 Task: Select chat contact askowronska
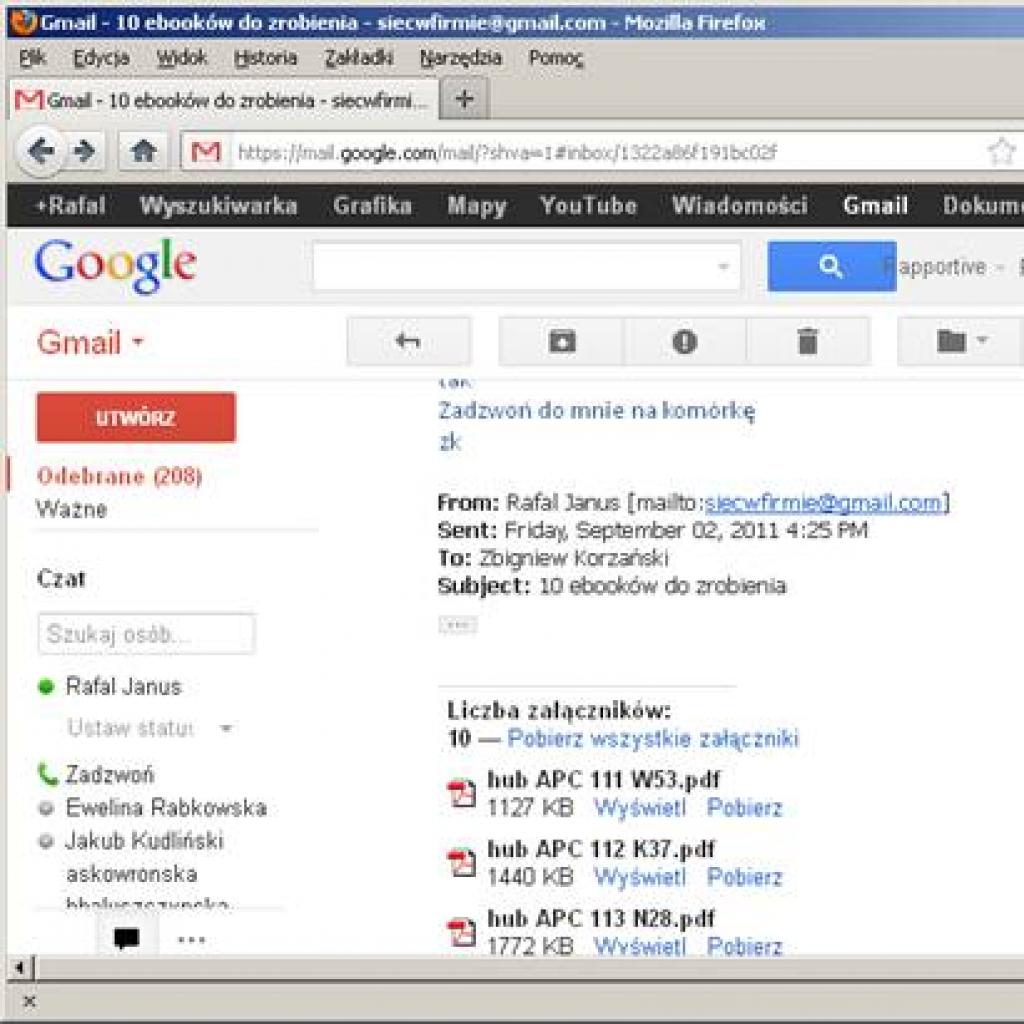pos(131,874)
